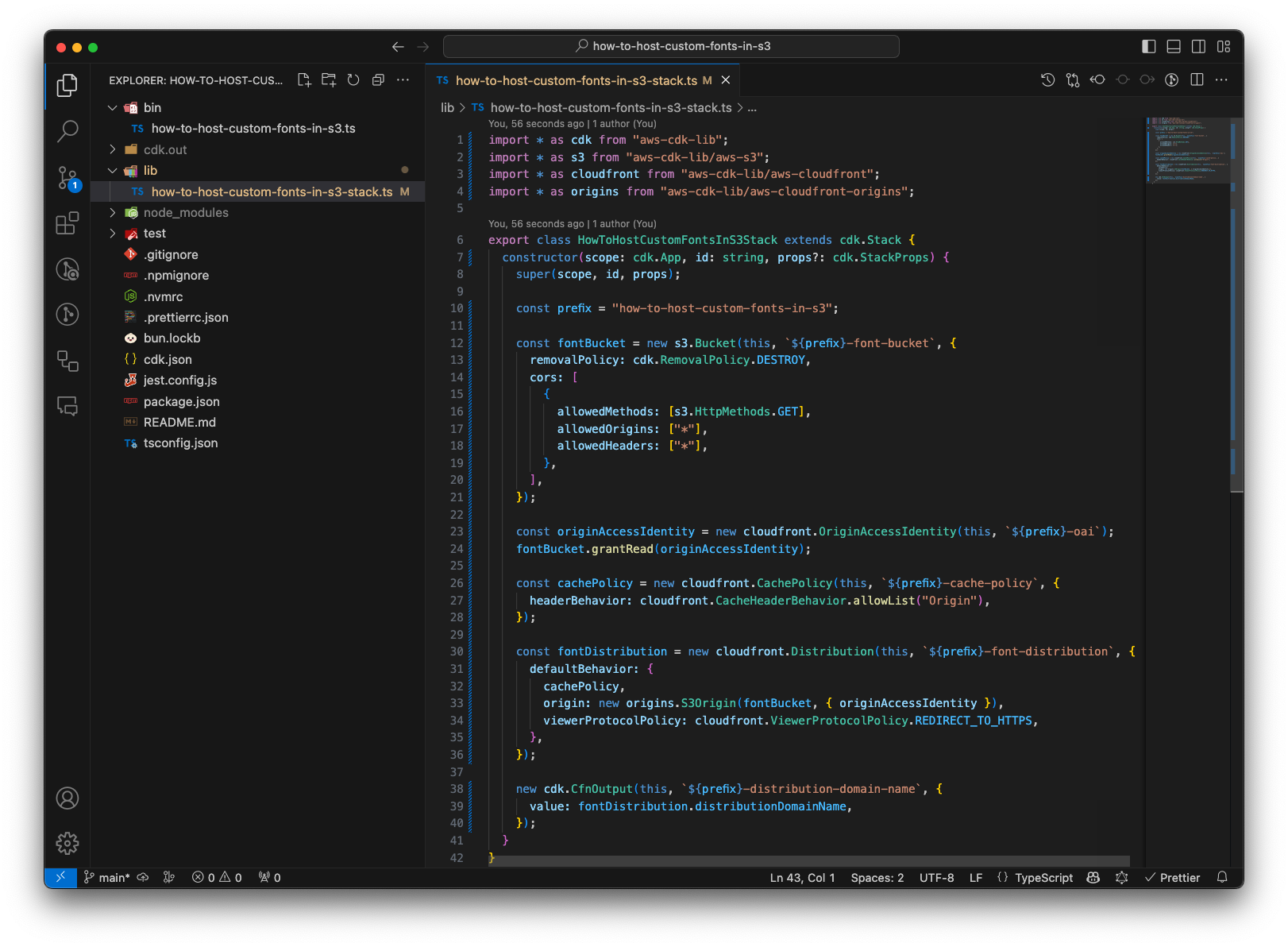Collapse the bin folder

click(x=113, y=107)
